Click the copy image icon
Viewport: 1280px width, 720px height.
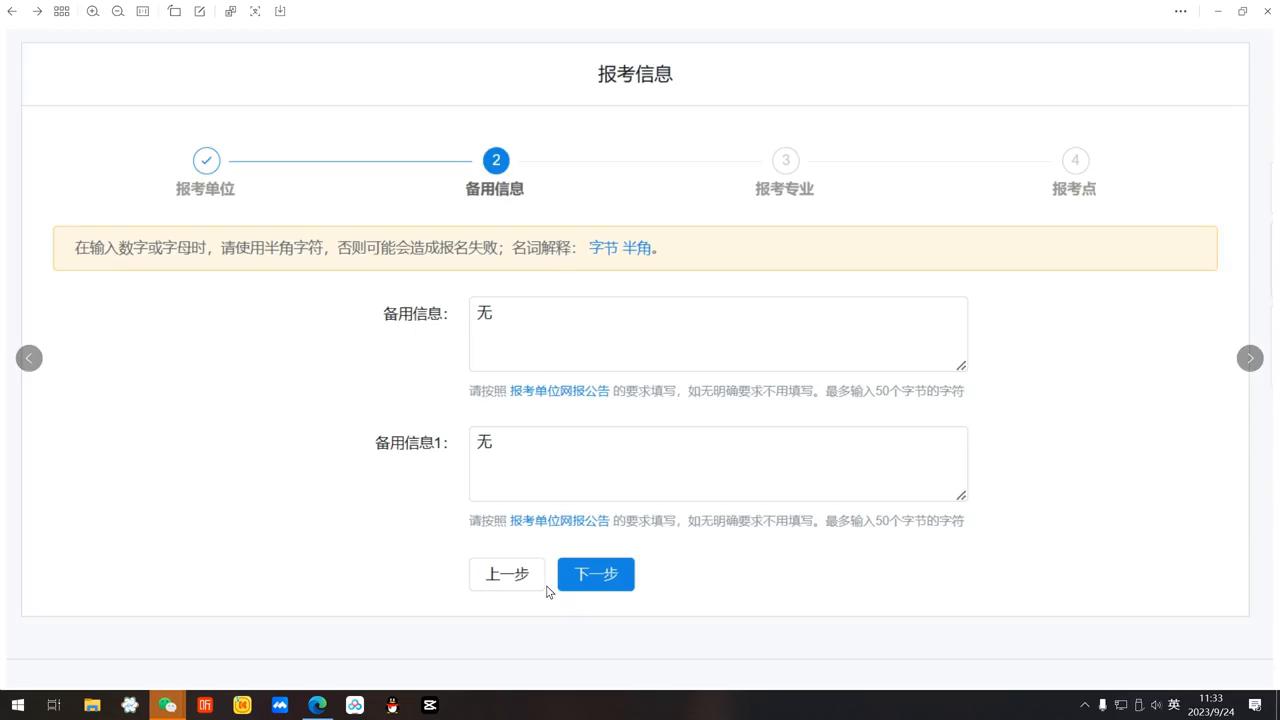click(x=229, y=11)
